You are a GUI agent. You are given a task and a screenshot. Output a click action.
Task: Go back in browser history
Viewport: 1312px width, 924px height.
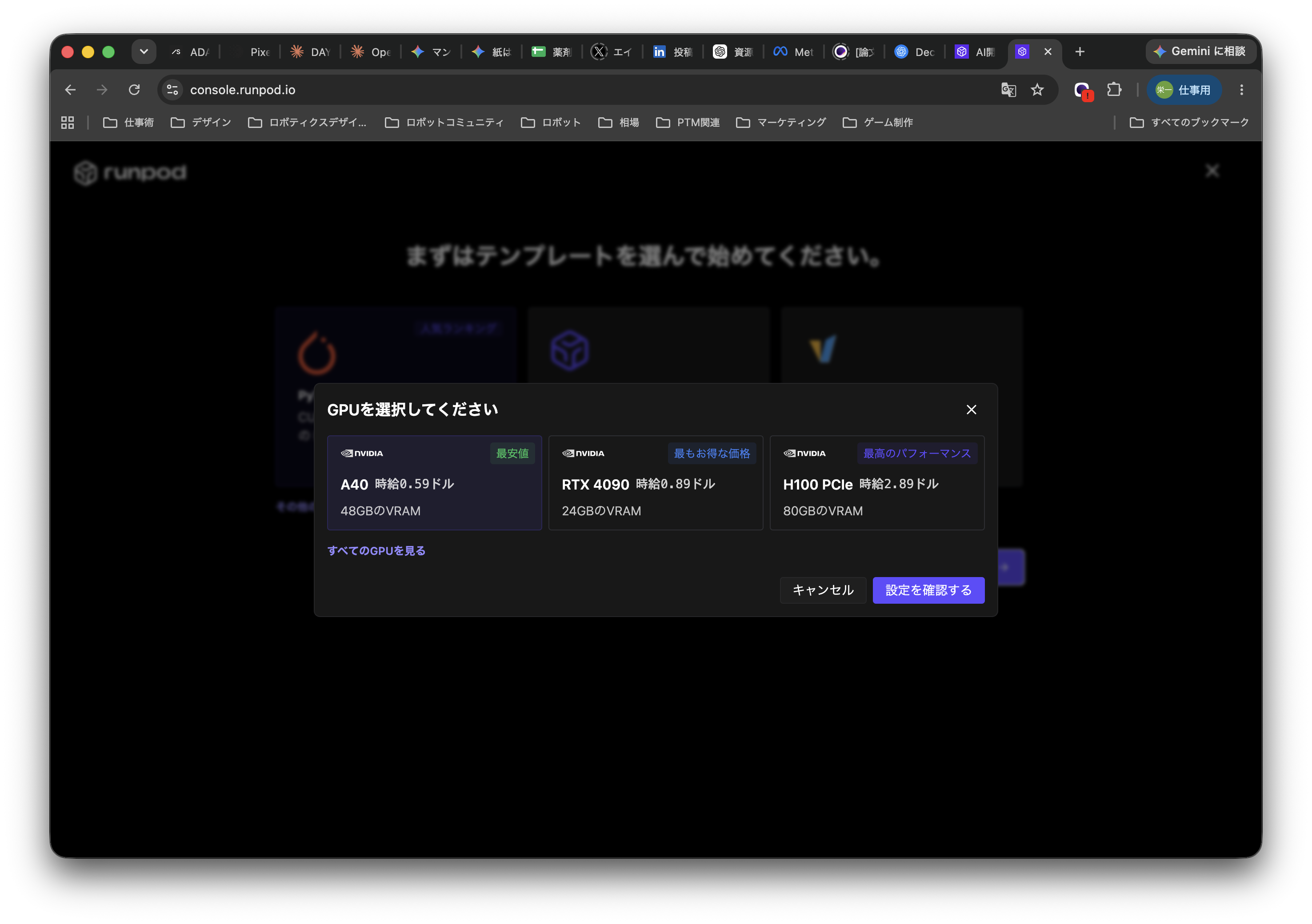[x=70, y=90]
